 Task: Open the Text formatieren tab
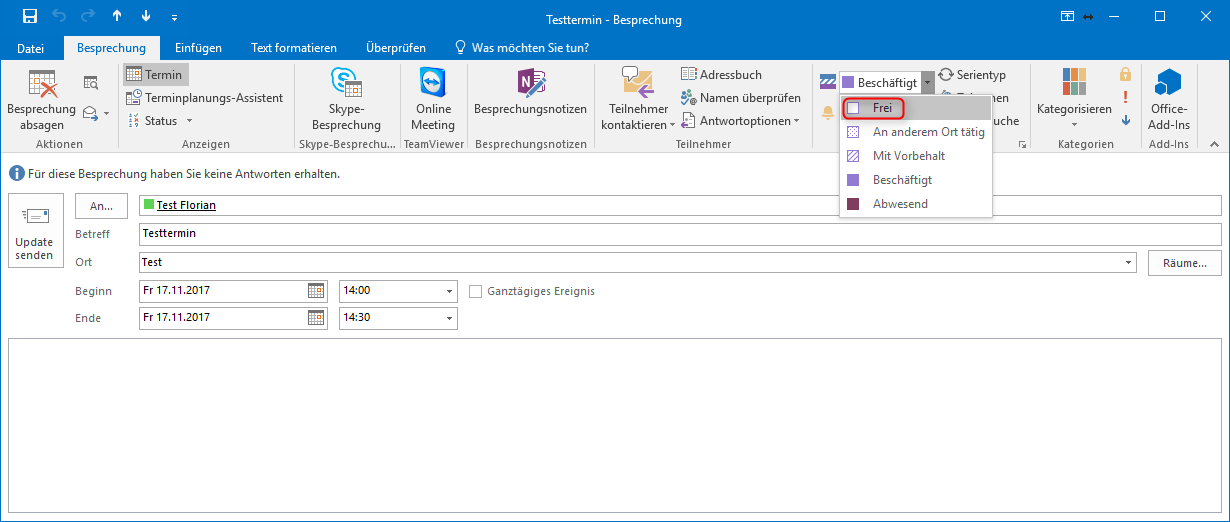294,48
